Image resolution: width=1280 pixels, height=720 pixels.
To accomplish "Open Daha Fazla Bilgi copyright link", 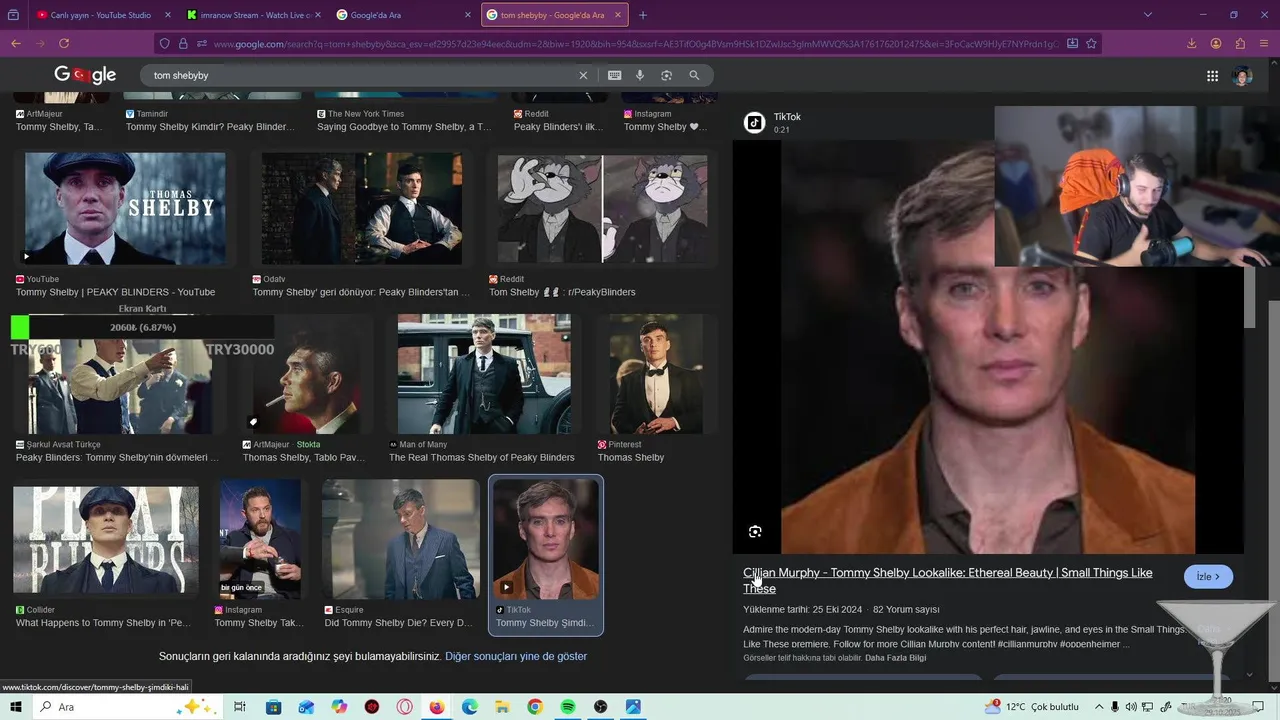I will click(x=895, y=658).
